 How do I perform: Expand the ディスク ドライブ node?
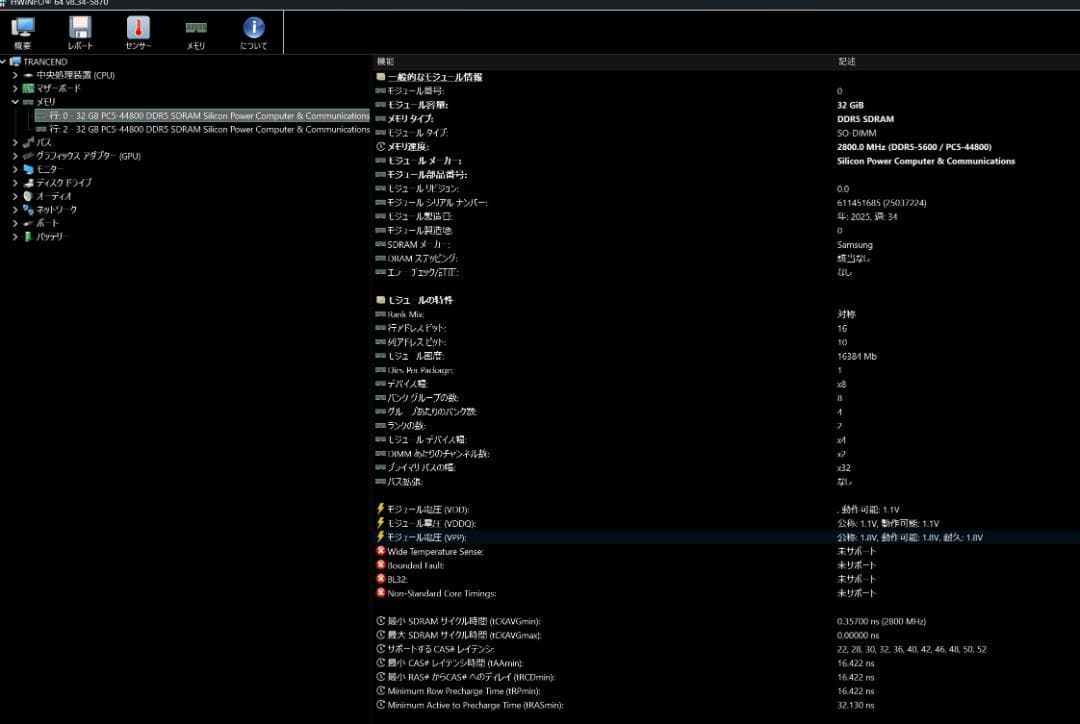15,183
